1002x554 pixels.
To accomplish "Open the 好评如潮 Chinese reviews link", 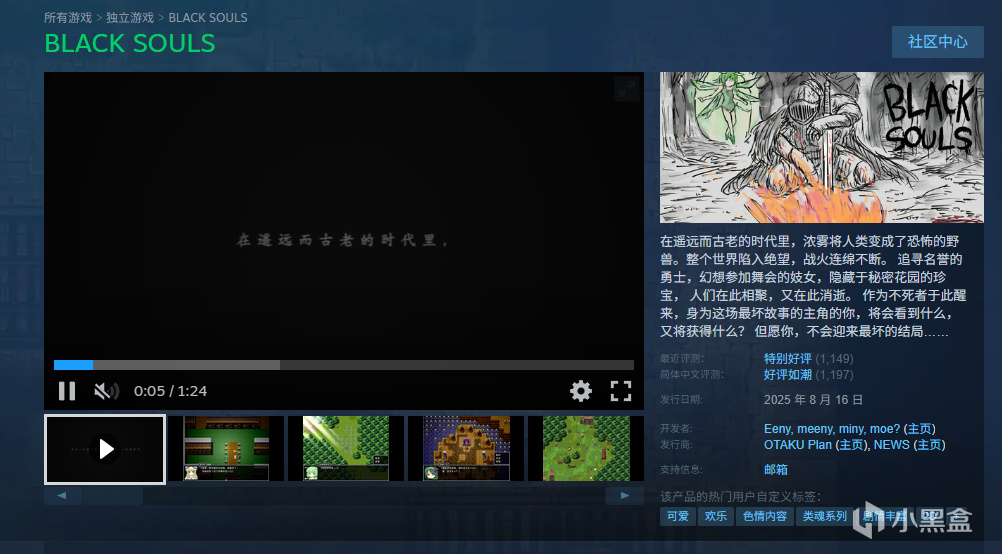I will point(787,374).
